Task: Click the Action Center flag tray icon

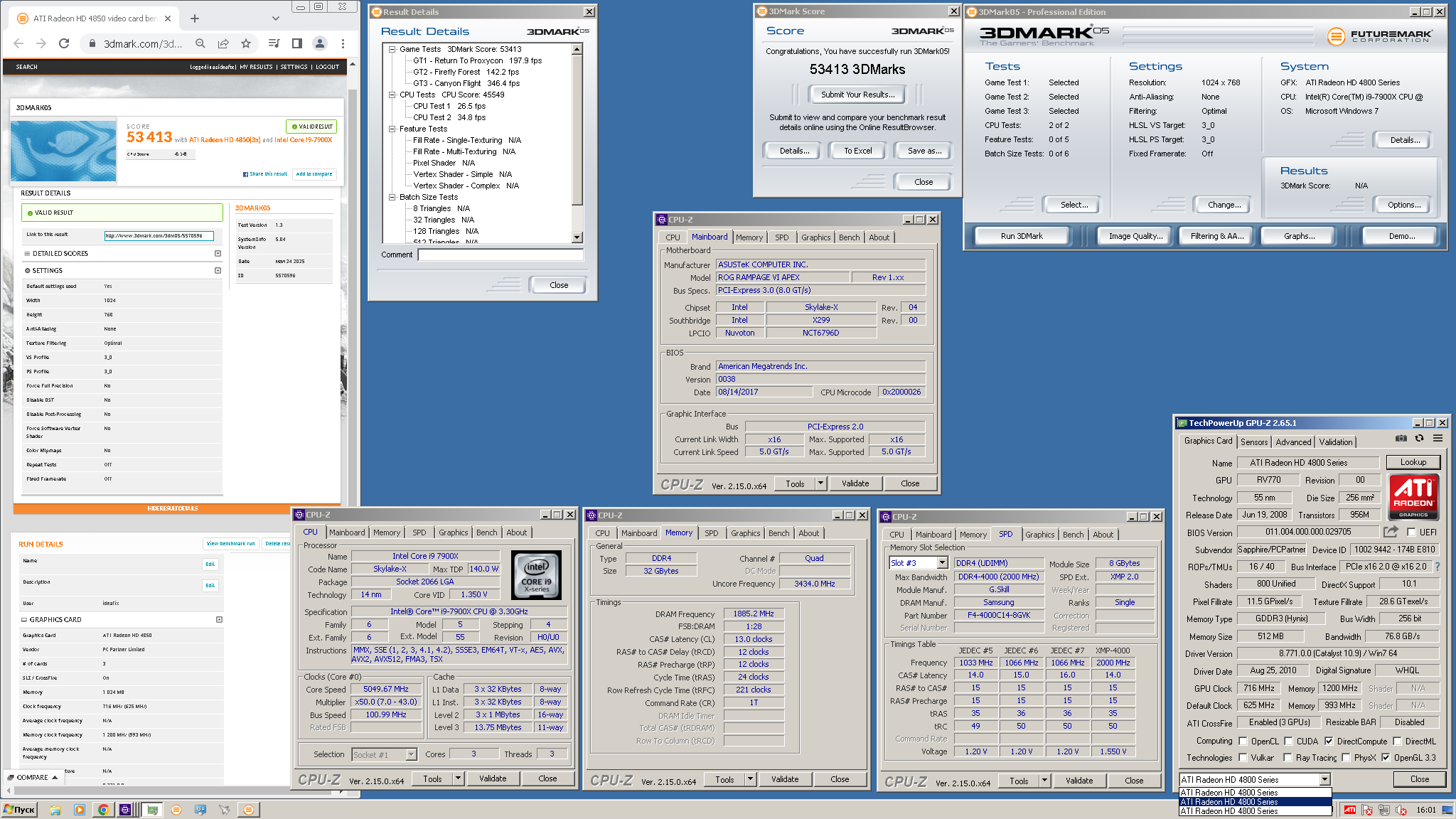Action: click(x=1367, y=810)
